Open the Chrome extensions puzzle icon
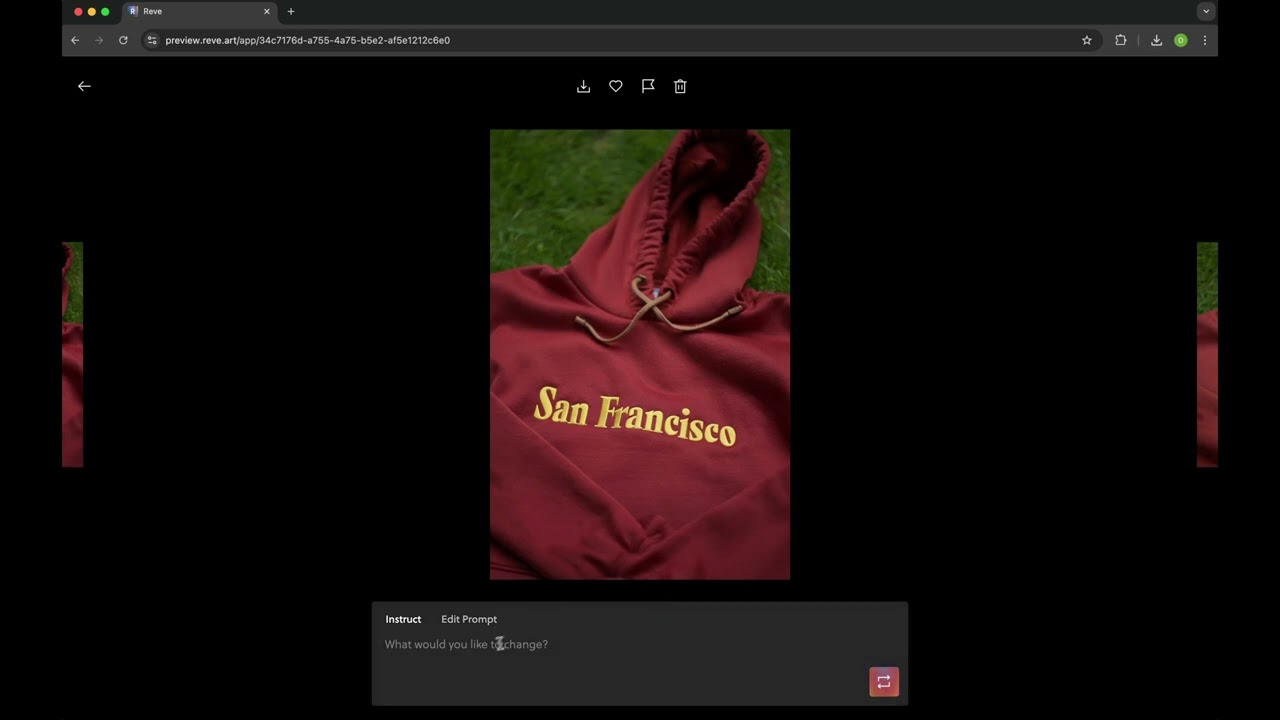This screenshot has width=1280, height=720. pyautogui.click(x=1120, y=40)
